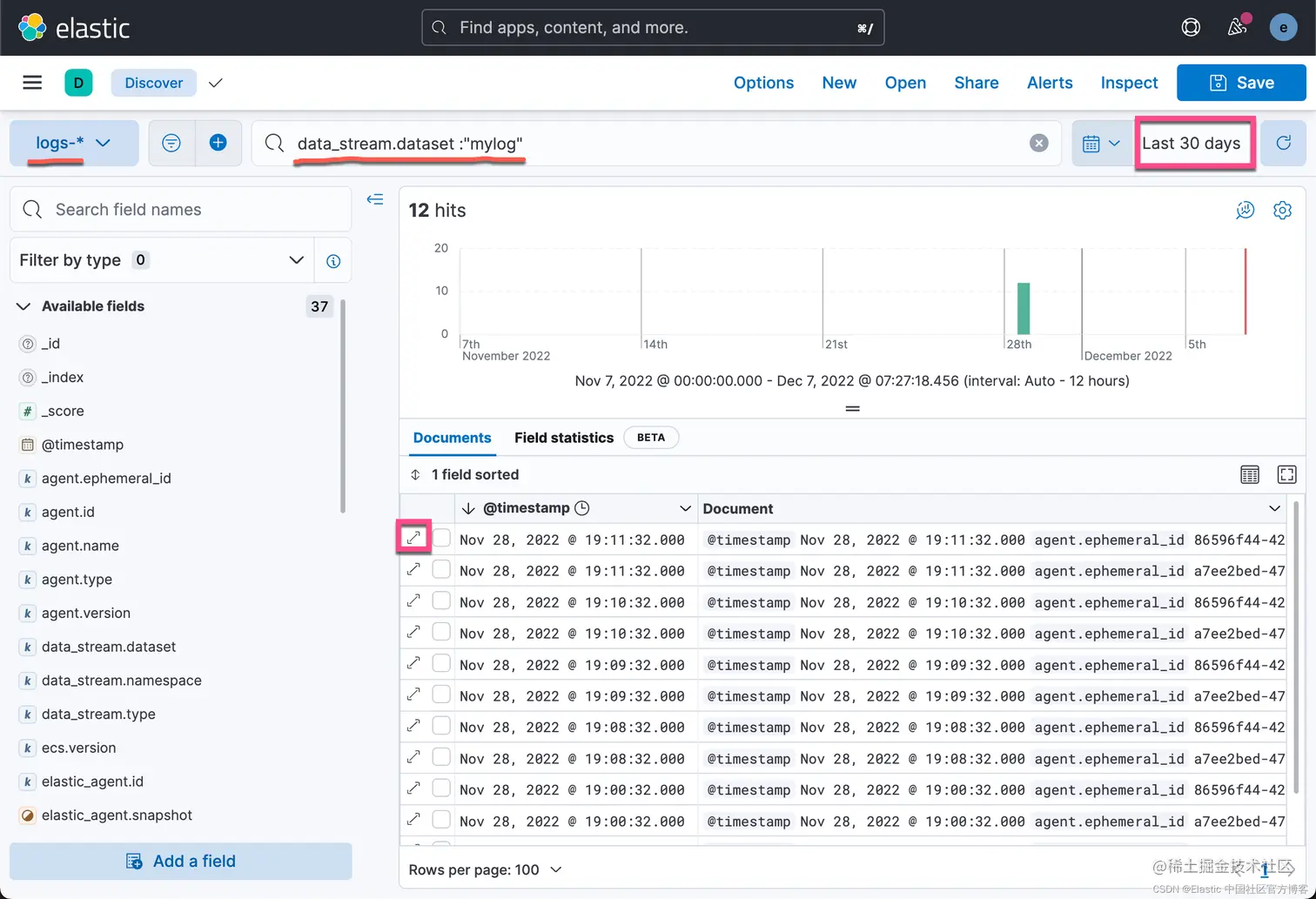Viewport: 1316px width, 899px height.
Task: Open the Inspect panel
Action: pyautogui.click(x=1129, y=83)
